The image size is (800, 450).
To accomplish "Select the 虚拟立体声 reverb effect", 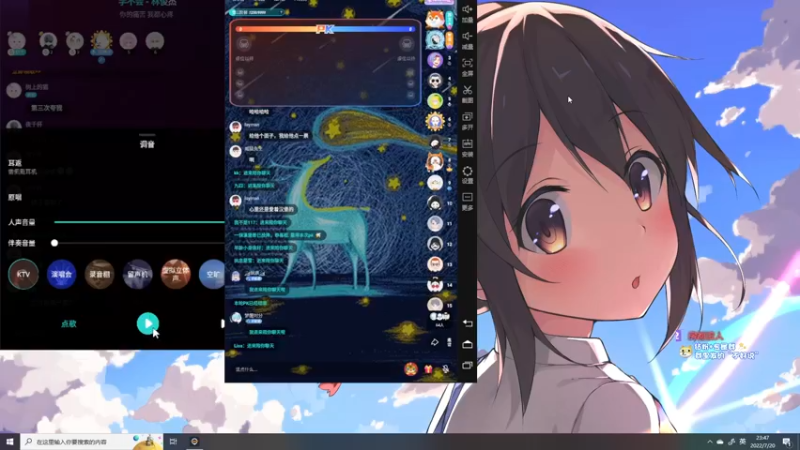I will (176, 274).
